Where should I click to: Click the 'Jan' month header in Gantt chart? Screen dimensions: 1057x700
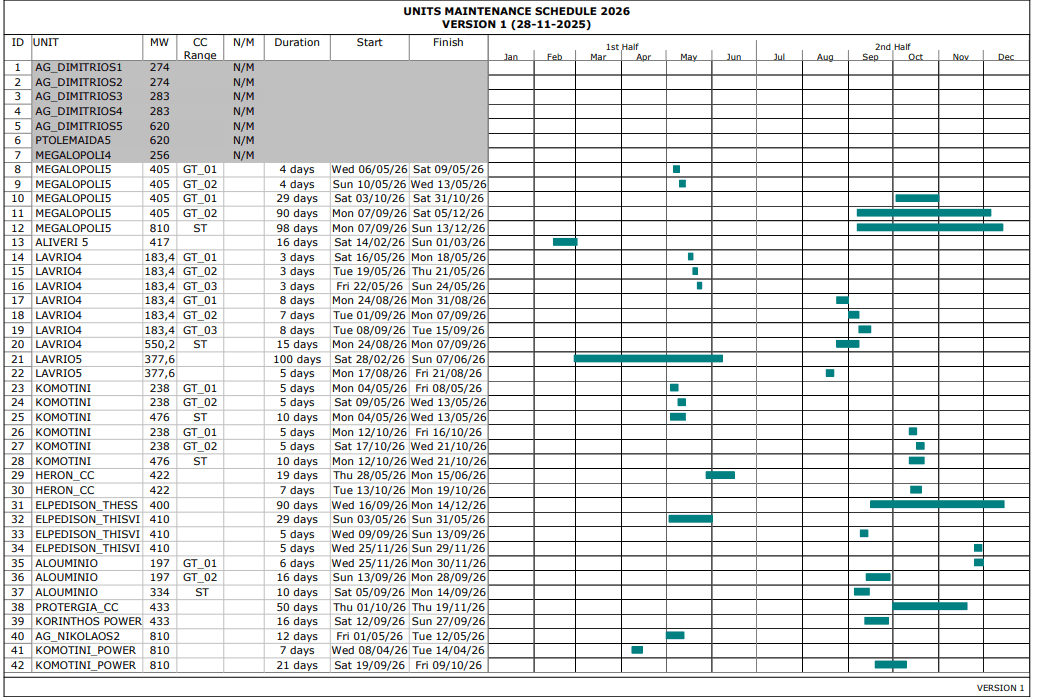[511, 57]
